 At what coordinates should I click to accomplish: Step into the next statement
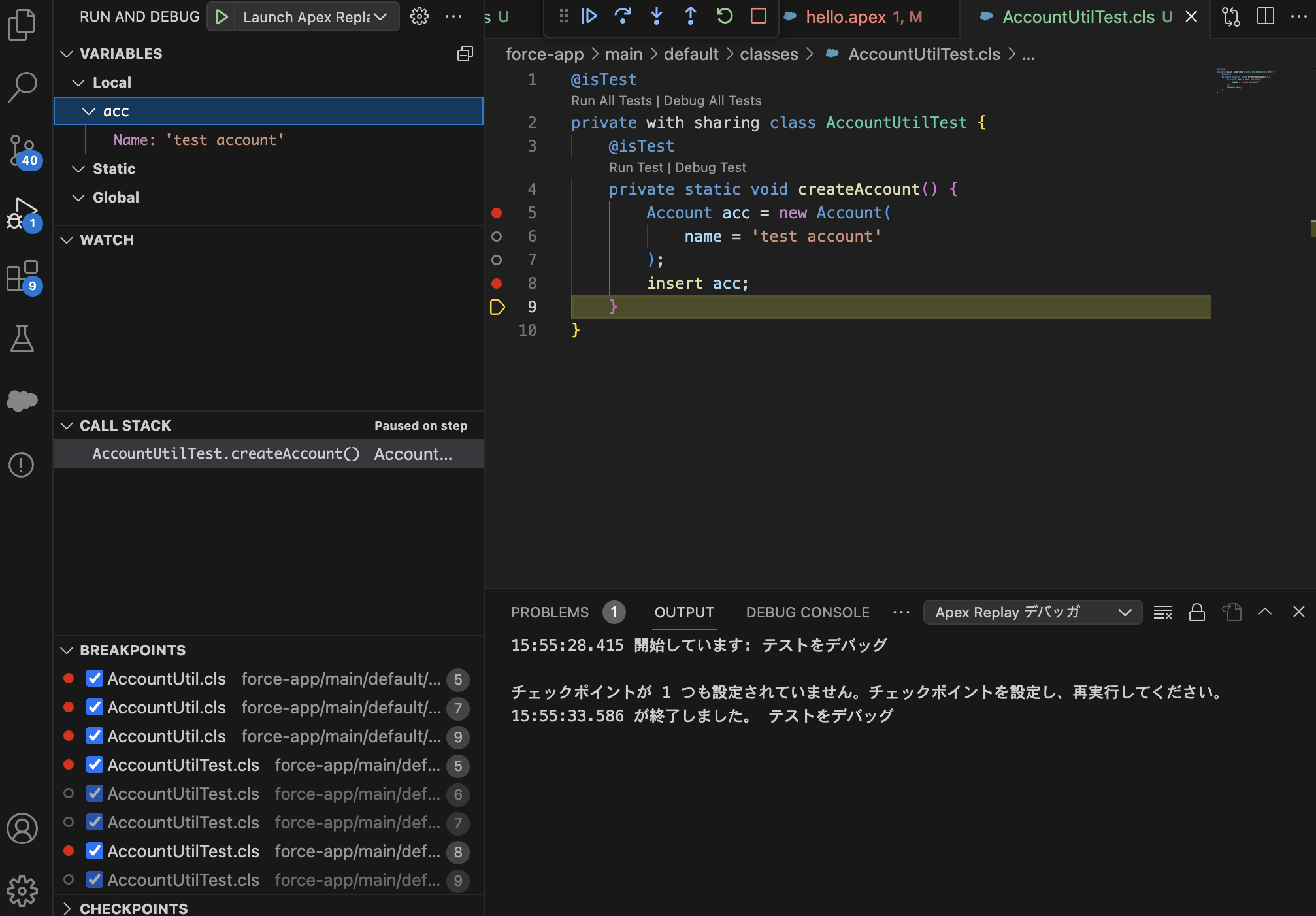[656, 16]
